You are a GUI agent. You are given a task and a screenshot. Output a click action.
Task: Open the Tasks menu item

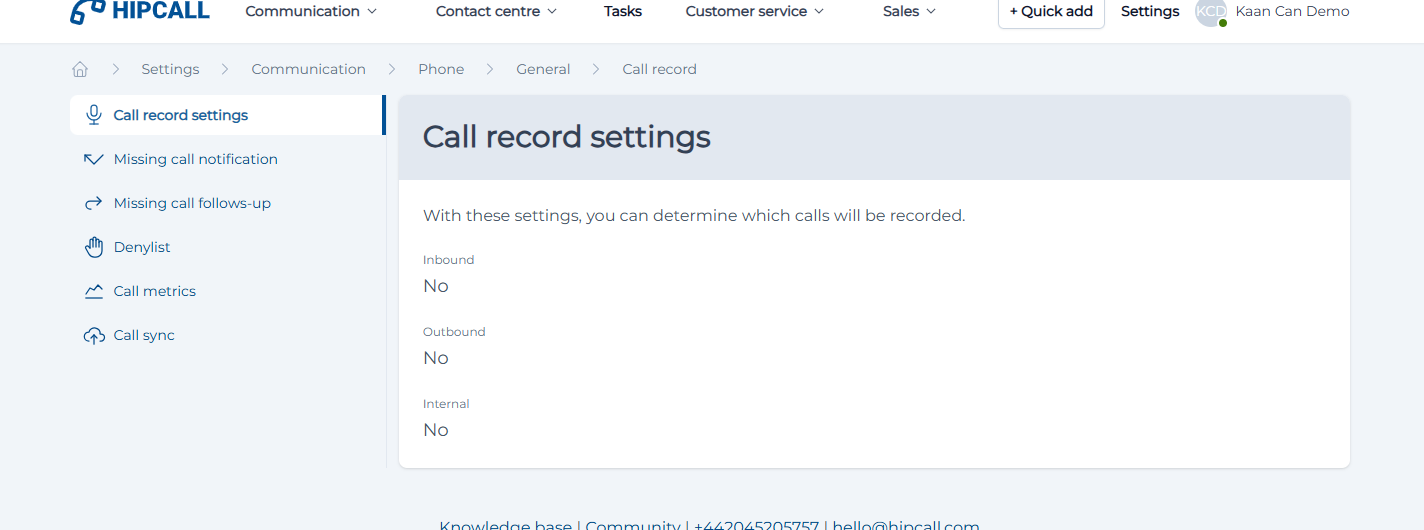pyautogui.click(x=623, y=11)
